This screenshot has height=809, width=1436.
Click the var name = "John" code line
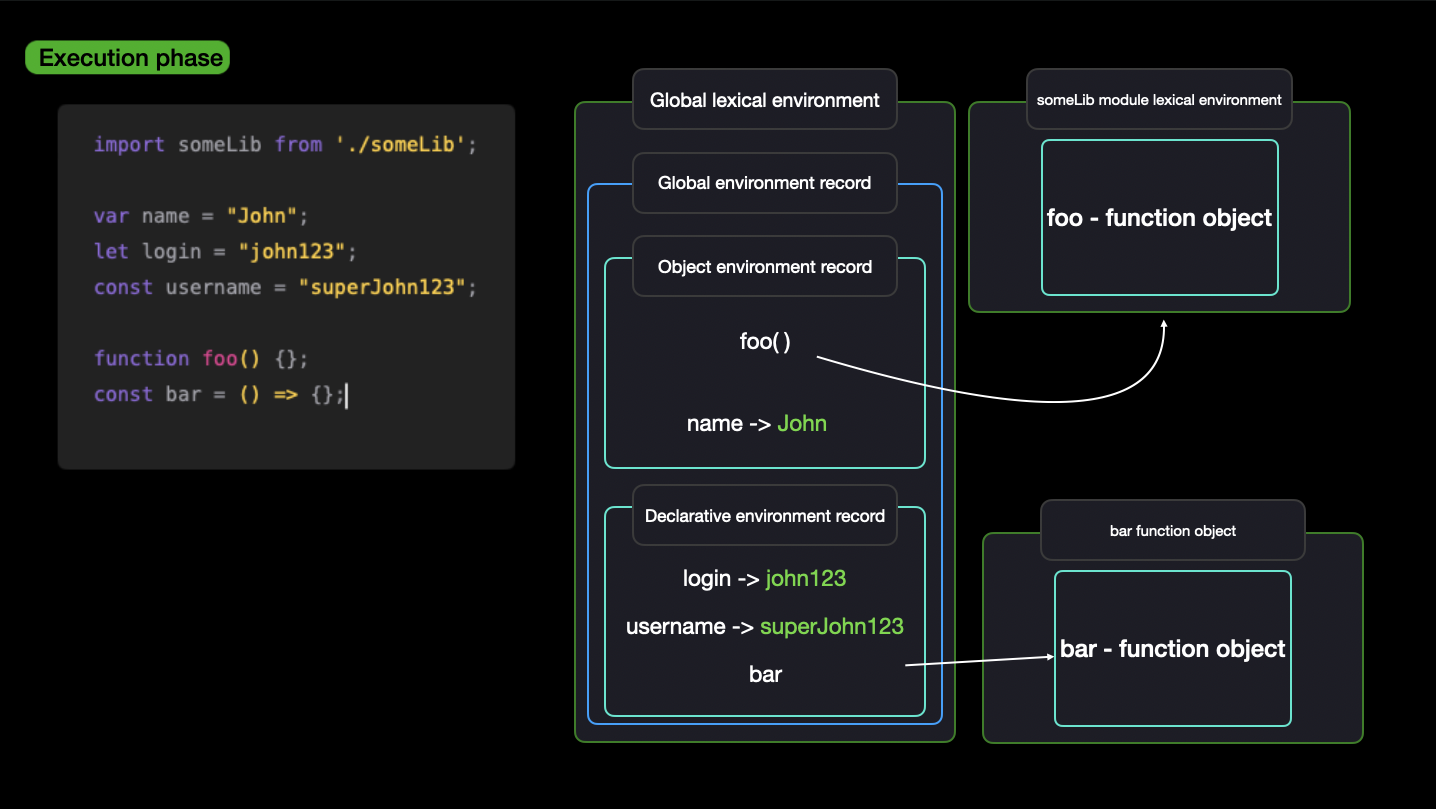tap(202, 216)
